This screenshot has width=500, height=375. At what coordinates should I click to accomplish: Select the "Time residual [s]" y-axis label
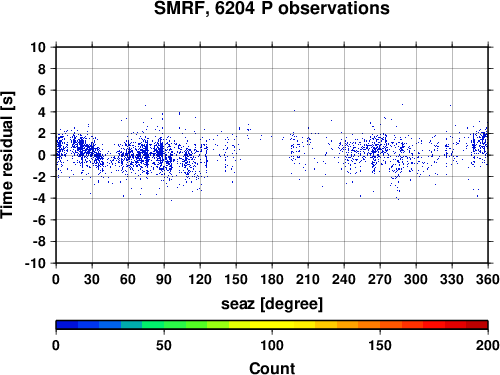click(x=7, y=155)
